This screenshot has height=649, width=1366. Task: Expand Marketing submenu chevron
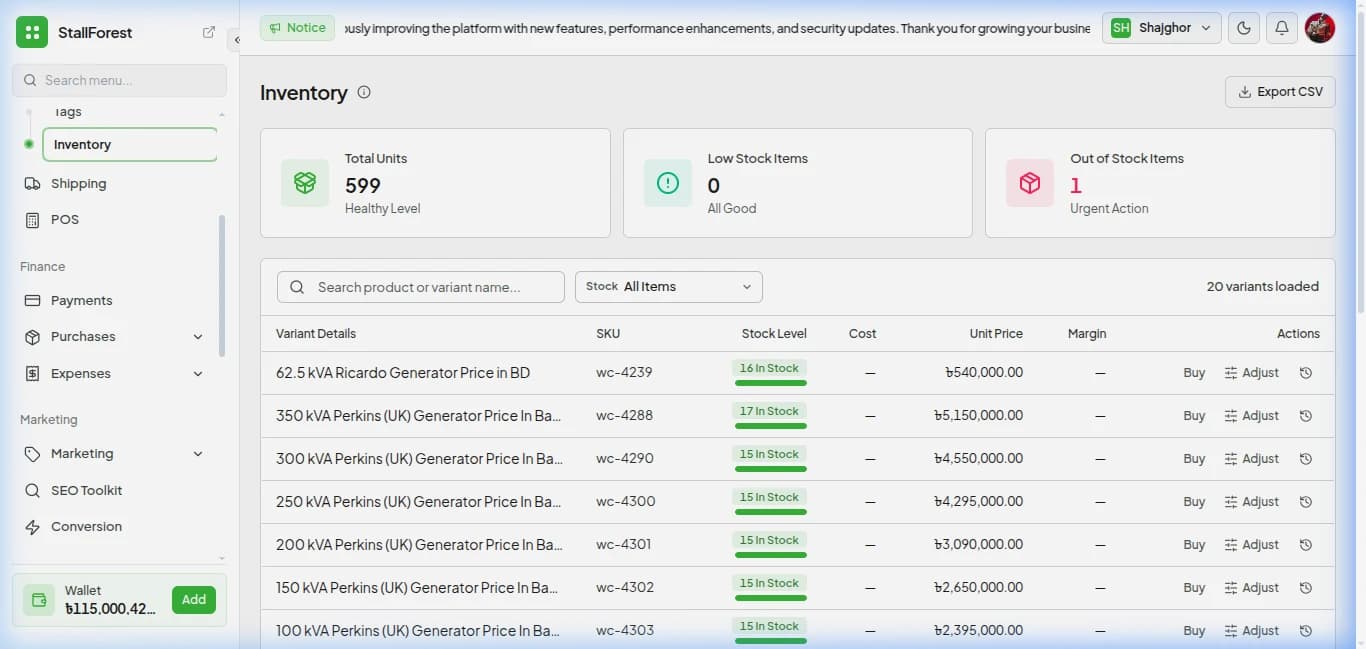198,454
